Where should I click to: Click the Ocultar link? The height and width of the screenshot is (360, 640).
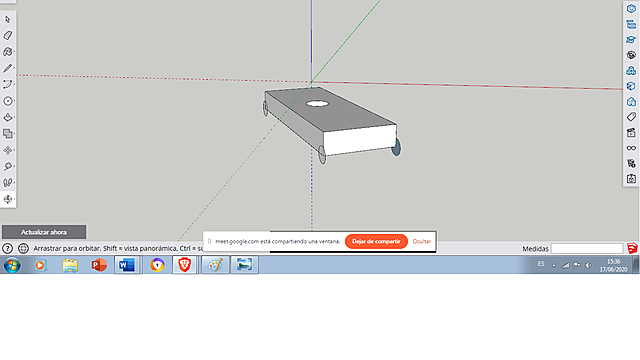(x=422, y=241)
